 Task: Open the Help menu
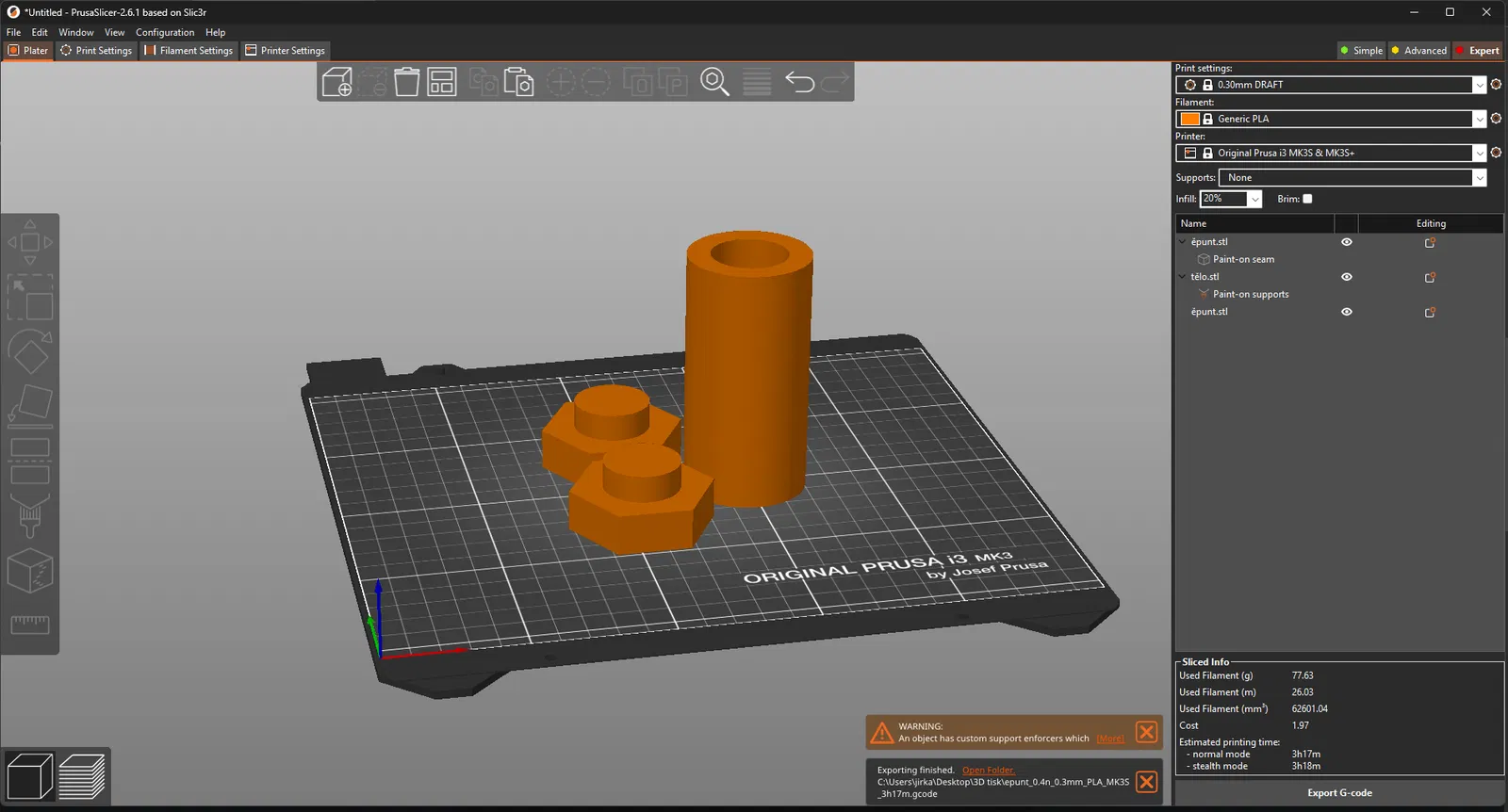click(216, 32)
